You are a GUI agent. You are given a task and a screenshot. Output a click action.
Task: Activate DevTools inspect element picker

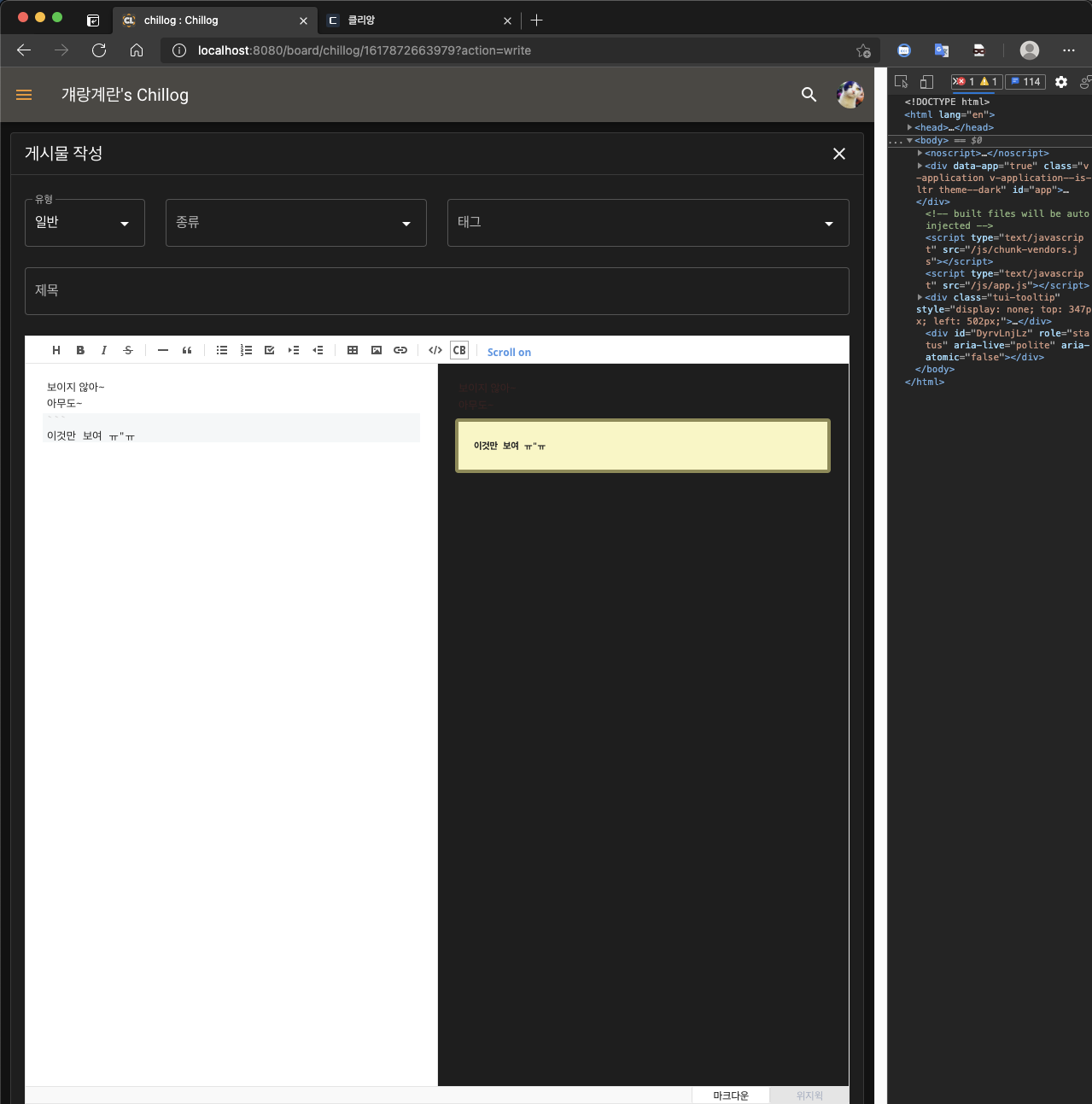[901, 82]
